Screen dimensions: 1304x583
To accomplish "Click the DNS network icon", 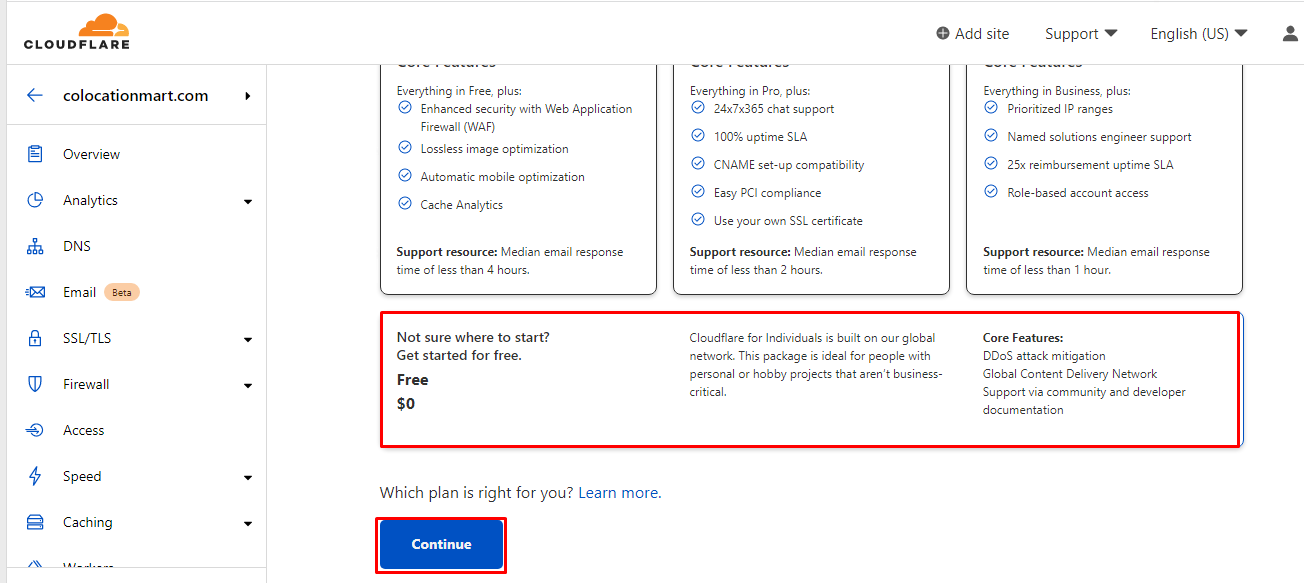I will coord(35,246).
